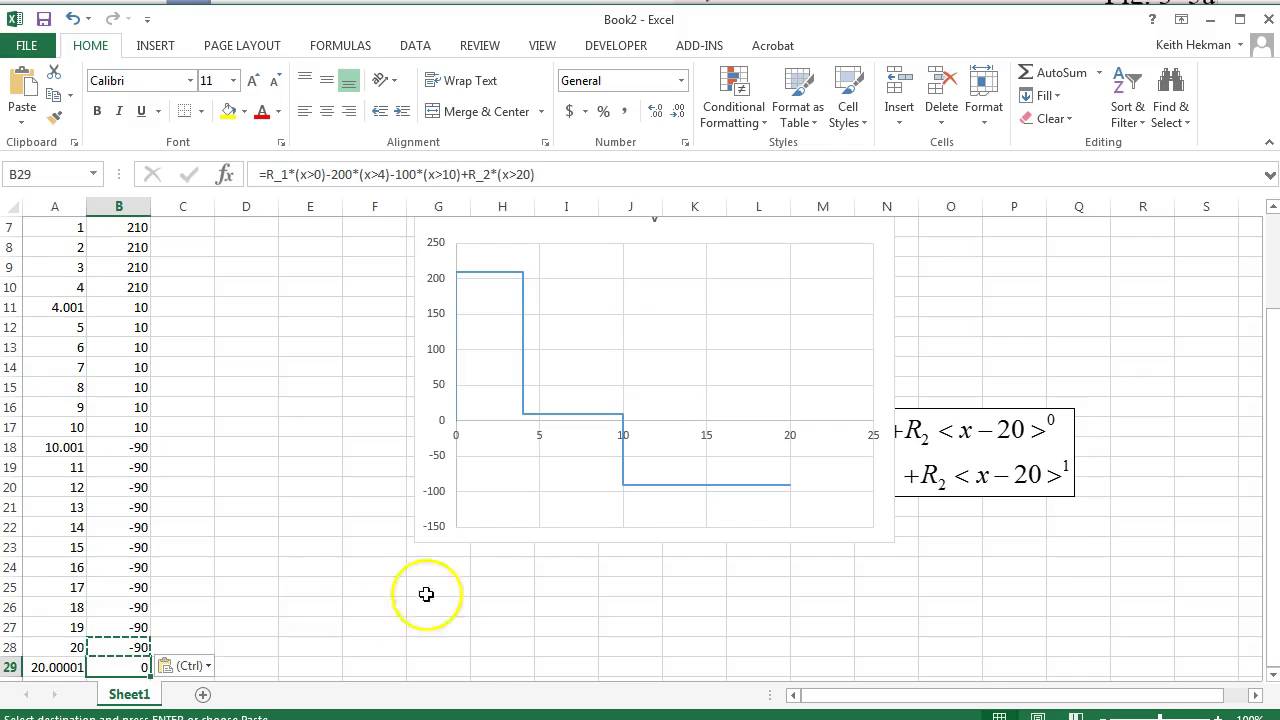Switch to the FORMULAS tab

point(340,45)
